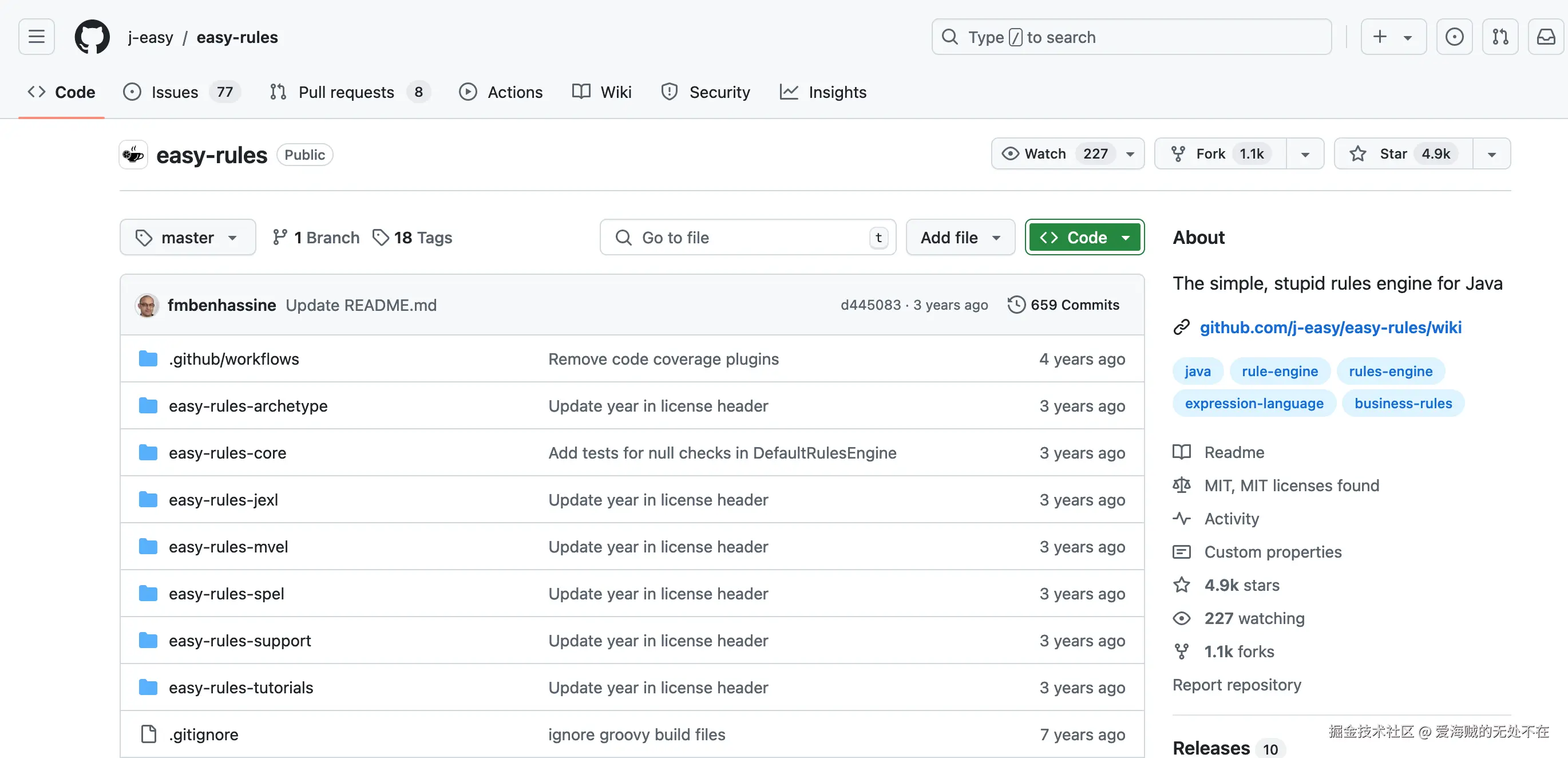Star the easy-rules repository
The height and width of the screenshot is (758, 1568).
(1393, 154)
